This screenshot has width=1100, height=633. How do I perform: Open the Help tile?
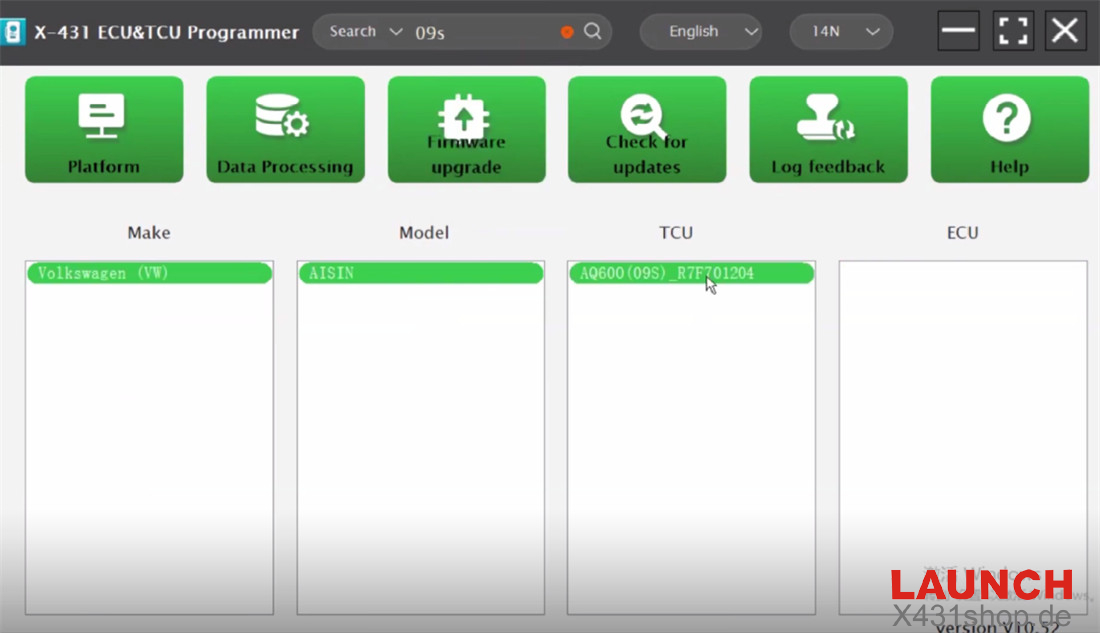coord(1009,130)
